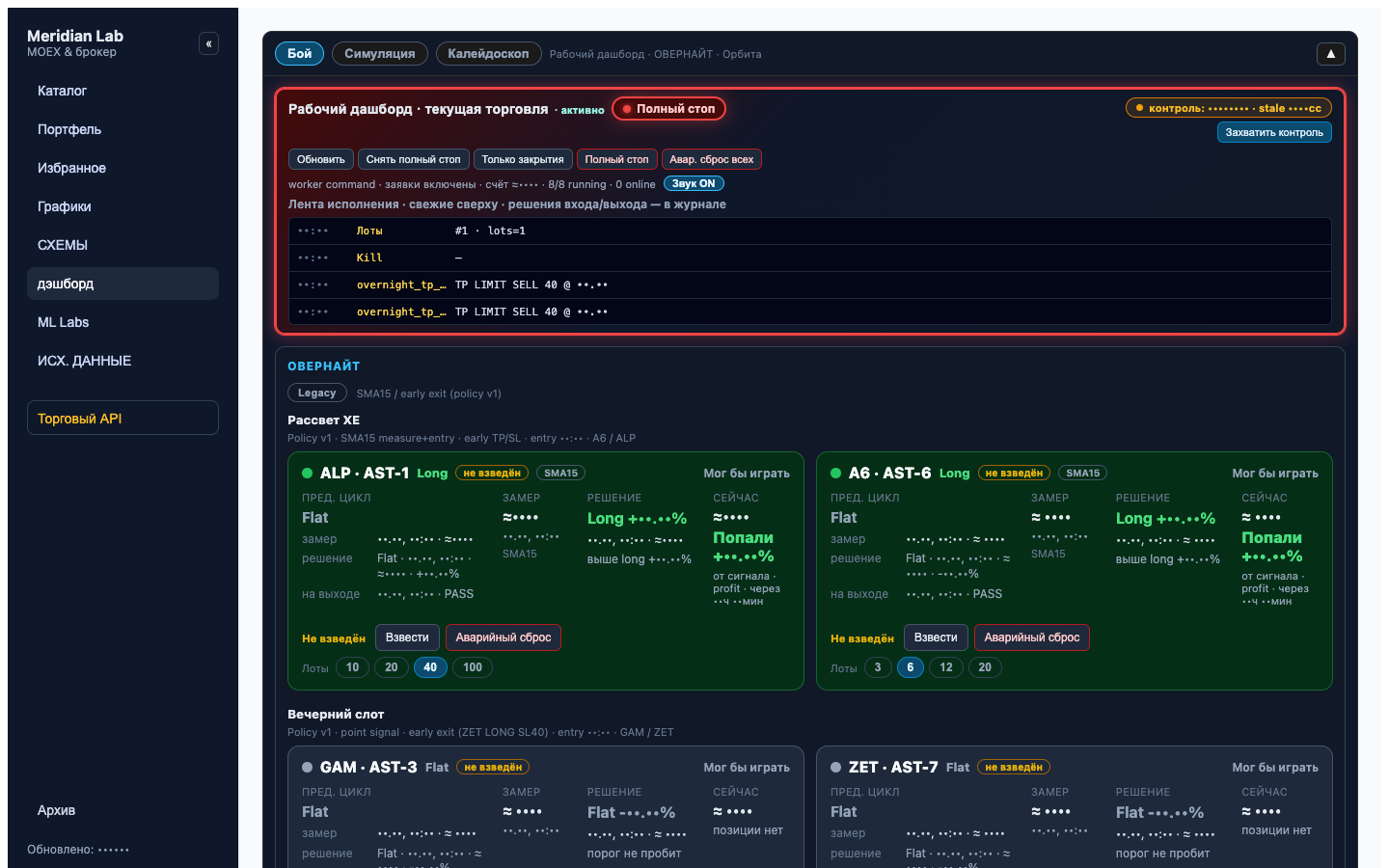1389x868 pixels.
Task: Click the не взведён badge on the GAM card
Action: [493, 768]
